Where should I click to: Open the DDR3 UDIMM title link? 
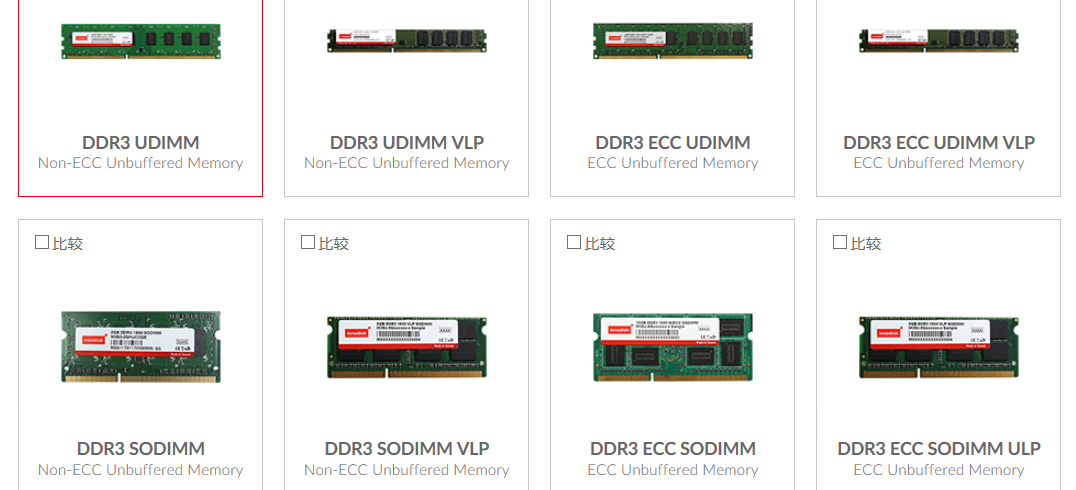point(141,143)
